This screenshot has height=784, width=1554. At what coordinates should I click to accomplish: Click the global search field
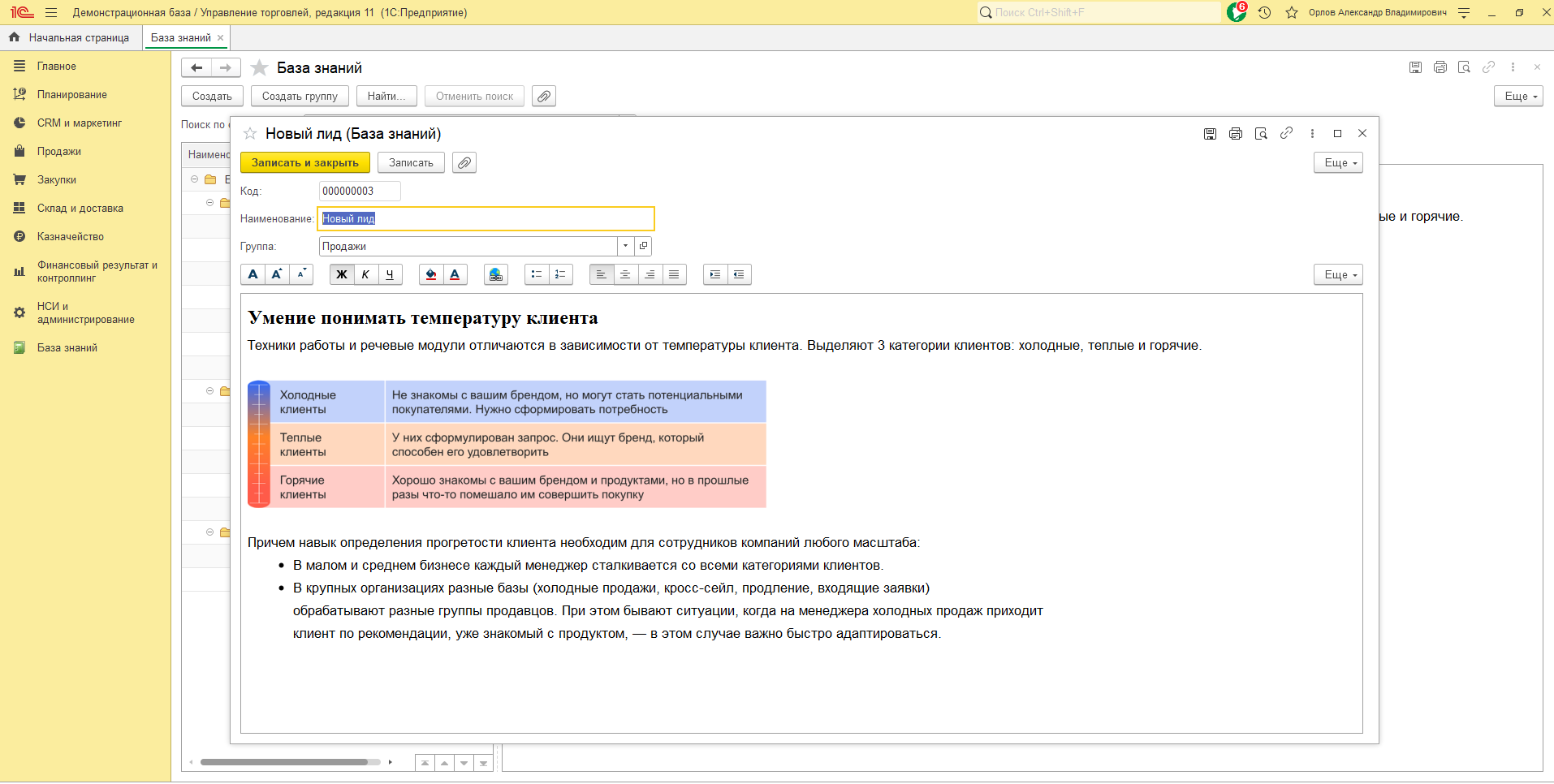[x=1099, y=12]
